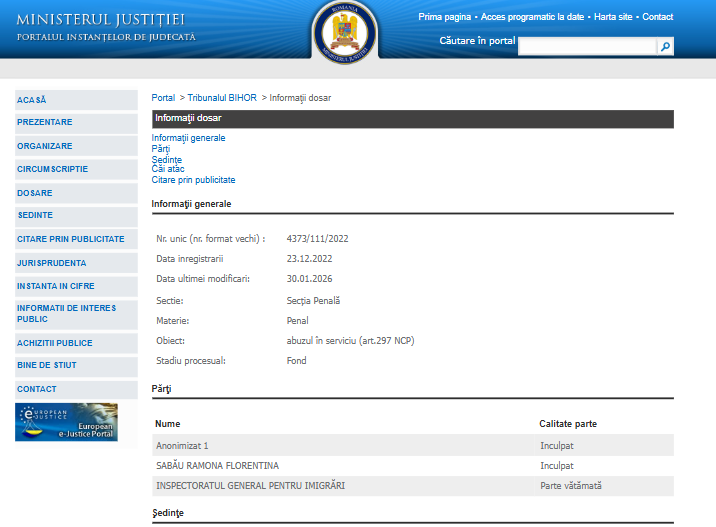Open the Prima pagina link
The image size is (716, 527).
tap(444, 17)
